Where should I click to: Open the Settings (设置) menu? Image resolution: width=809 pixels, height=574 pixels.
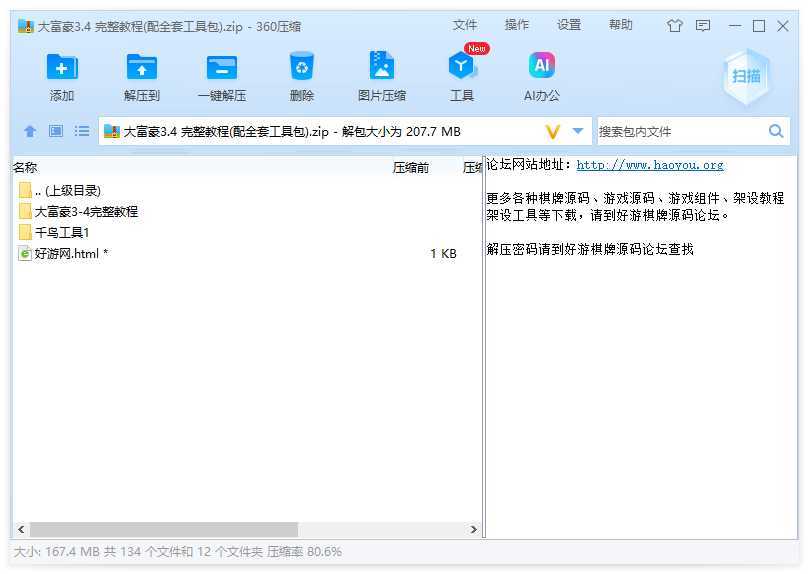[x=569, y=25]
